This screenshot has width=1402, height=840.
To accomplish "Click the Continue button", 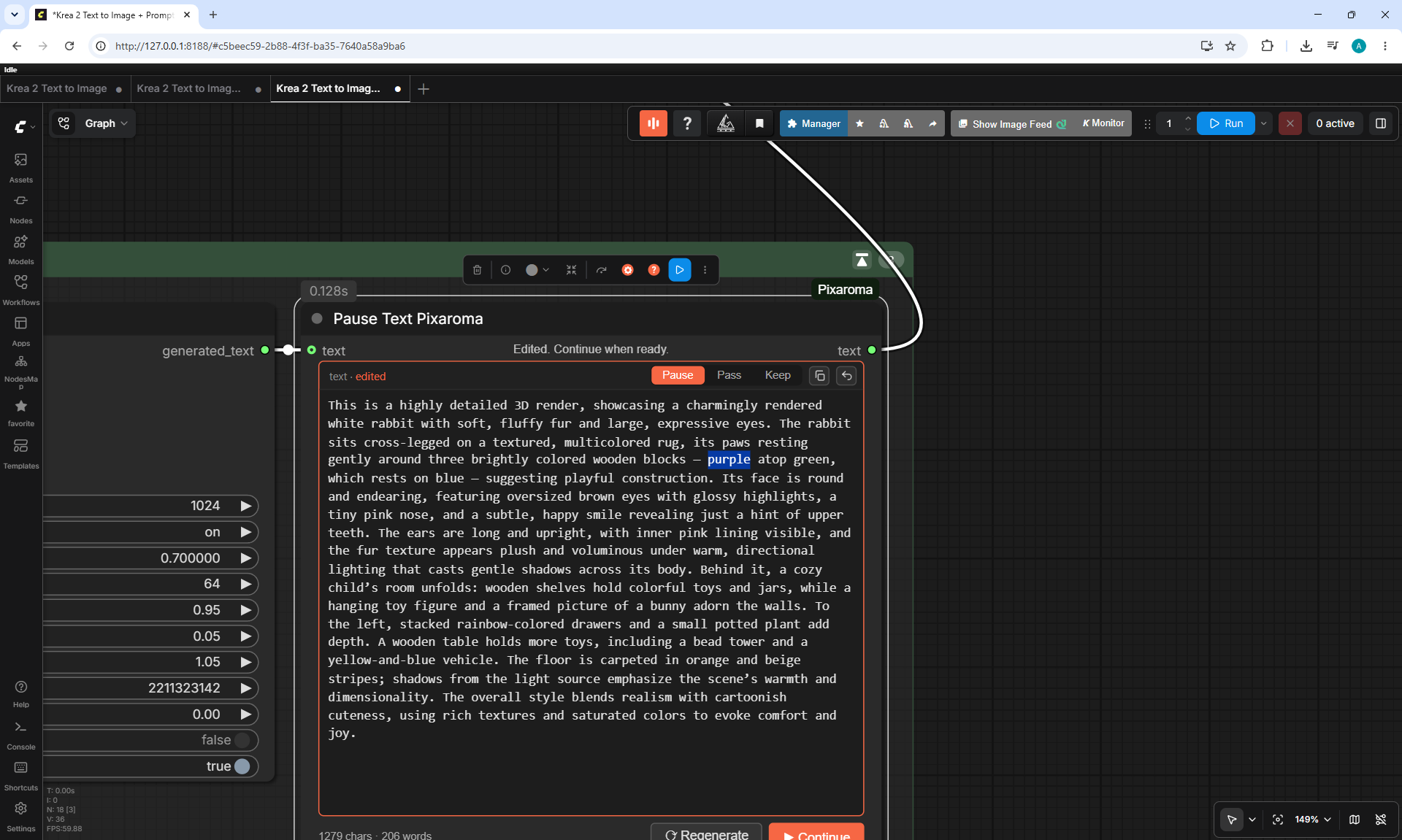I will [x=816, y=833].
